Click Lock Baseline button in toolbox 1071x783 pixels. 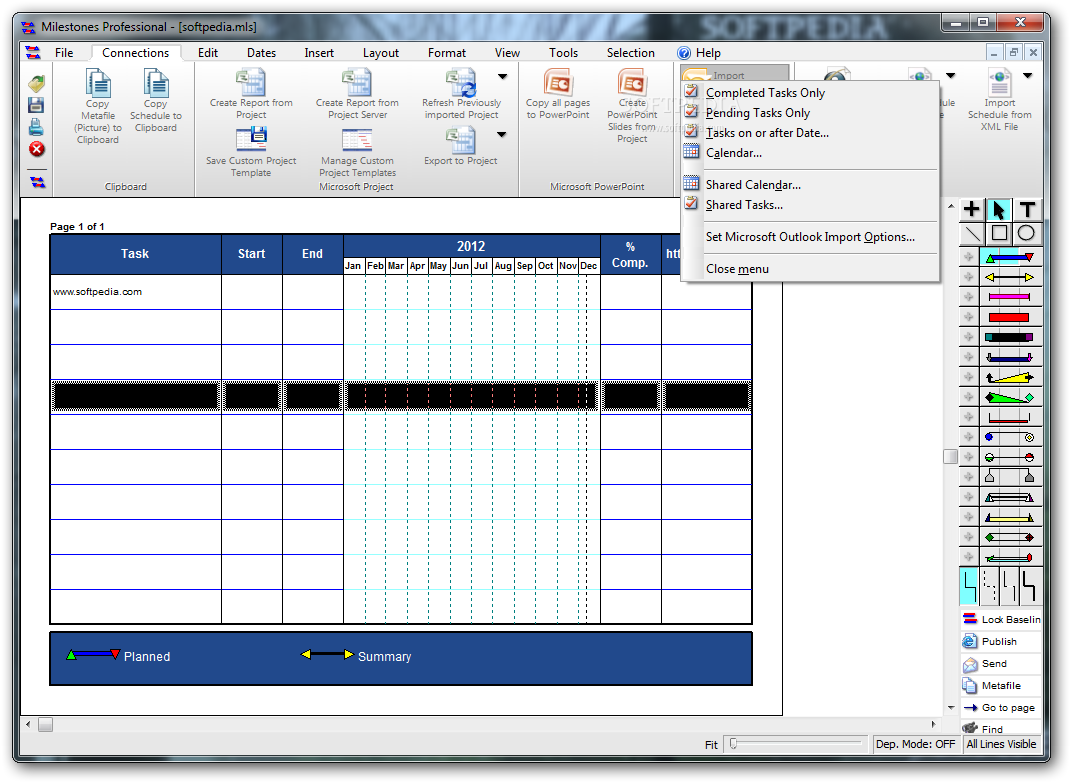click(x=1001, y=619)
